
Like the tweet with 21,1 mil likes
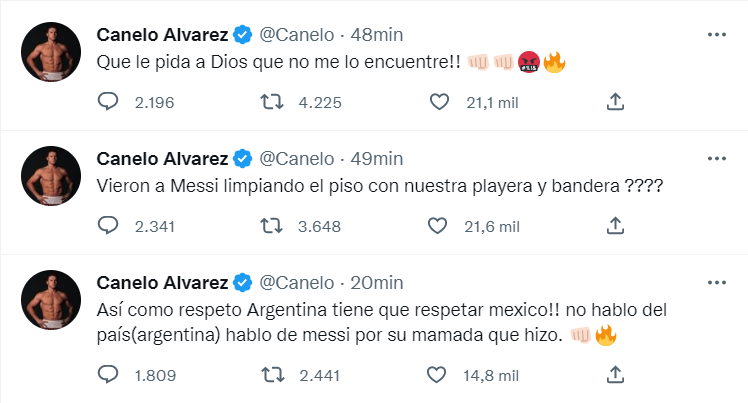pyautogui.click(x=437, y=101)
